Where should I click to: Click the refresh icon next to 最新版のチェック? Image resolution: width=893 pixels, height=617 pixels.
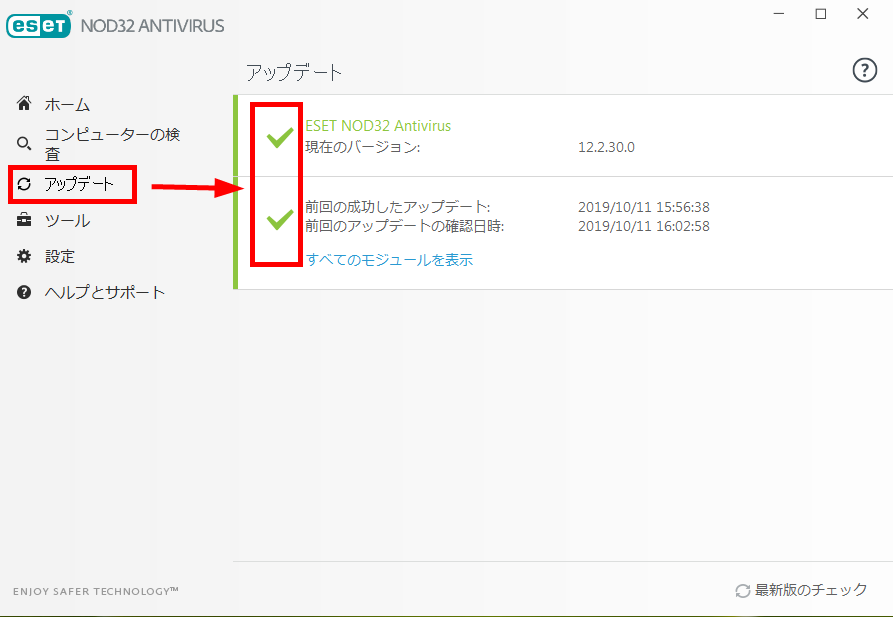tap(743, 591)
